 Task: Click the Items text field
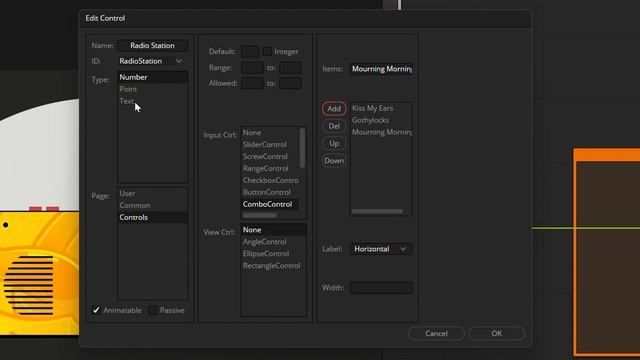381,69
